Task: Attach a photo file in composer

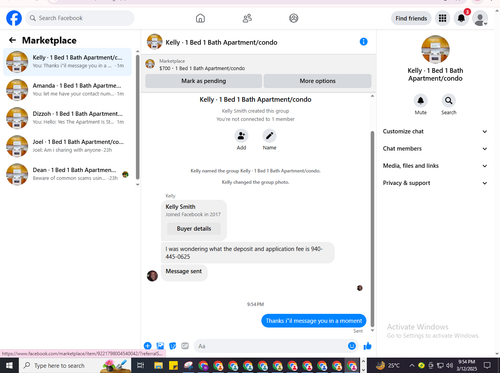Action: click(x=160, y=346)
